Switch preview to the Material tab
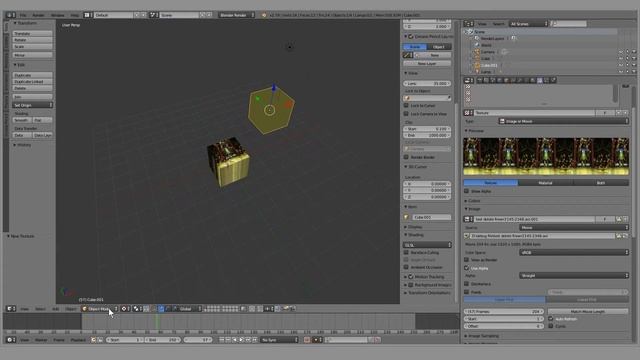This screenshot has height=360, width=640. pyautogui.click(x=545, y=183)
